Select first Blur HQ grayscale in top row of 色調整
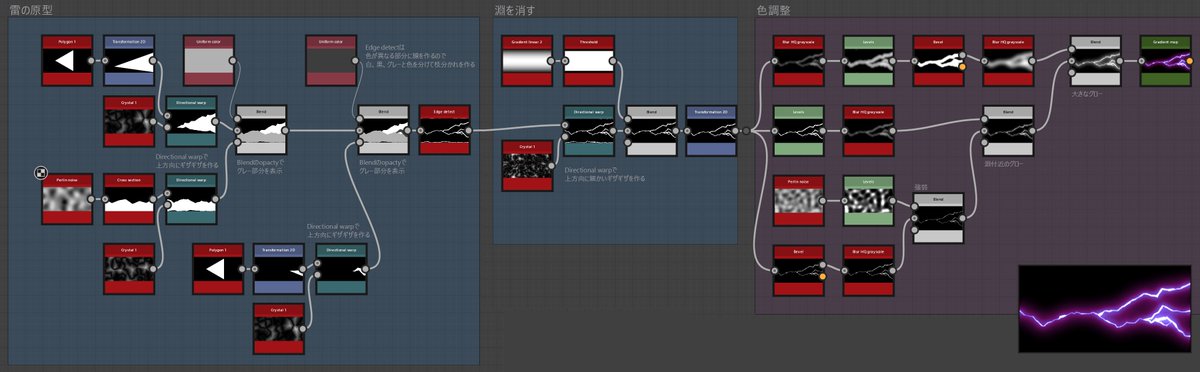Screen dimensions: 1200x372 point(798,60)
